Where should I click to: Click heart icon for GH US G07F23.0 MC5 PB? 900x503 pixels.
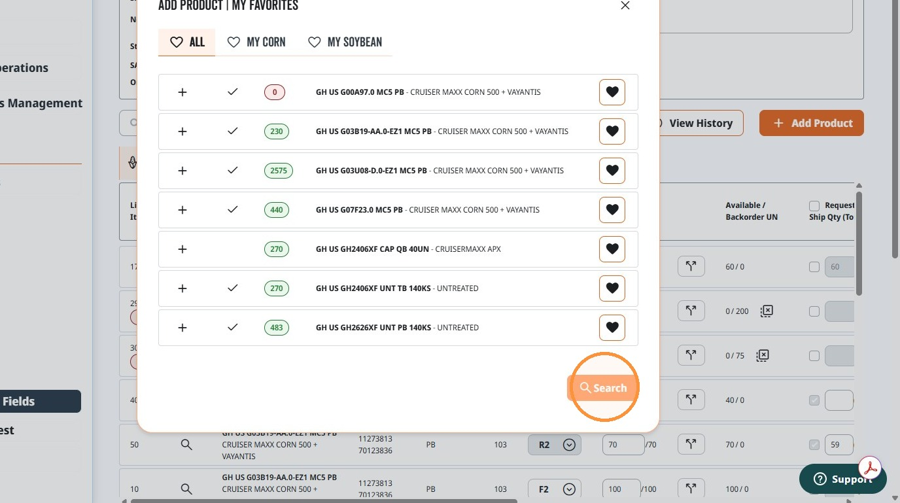click(x=612, y=210)
